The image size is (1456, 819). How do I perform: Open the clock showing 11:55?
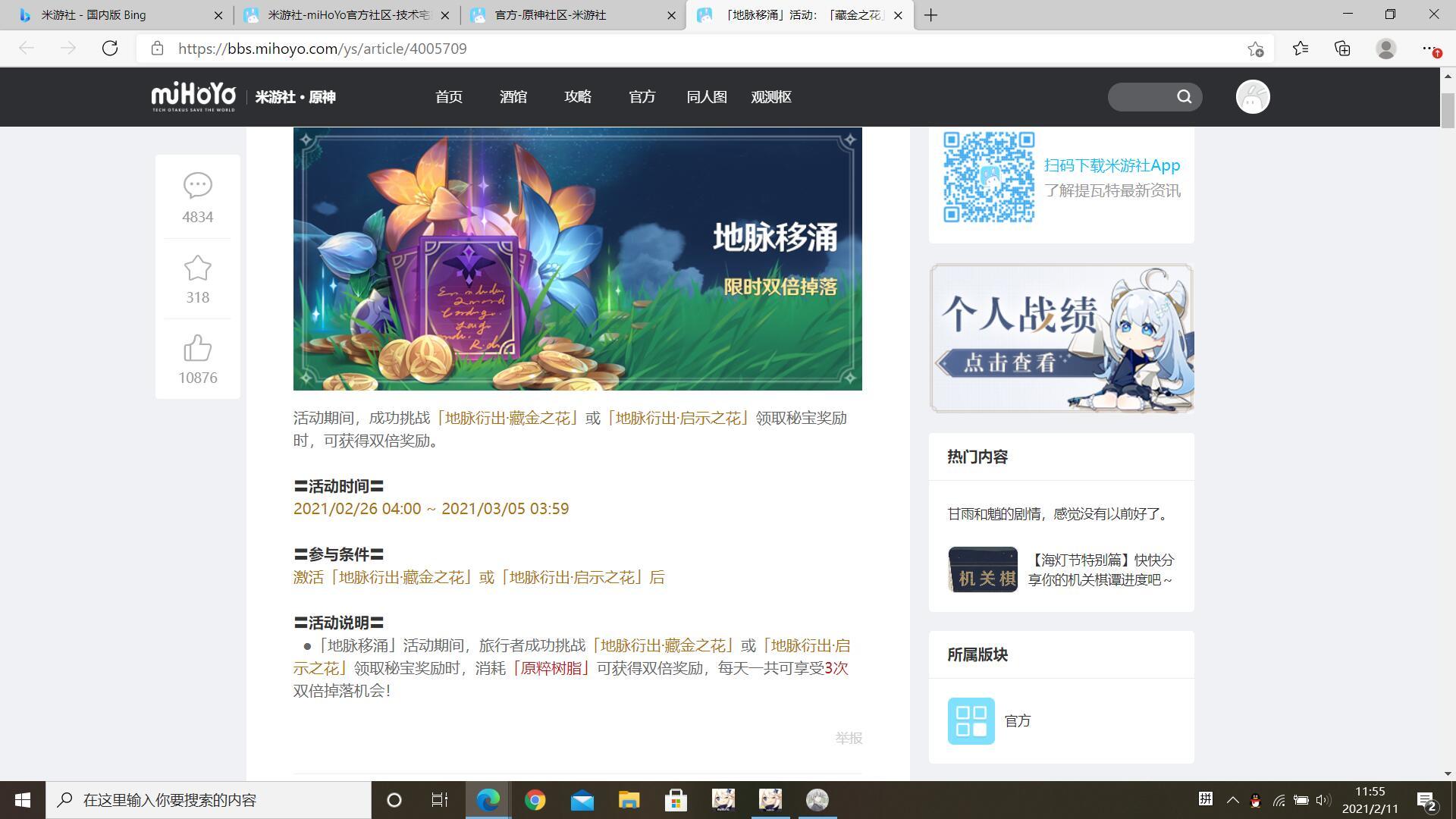point(1370,800)
